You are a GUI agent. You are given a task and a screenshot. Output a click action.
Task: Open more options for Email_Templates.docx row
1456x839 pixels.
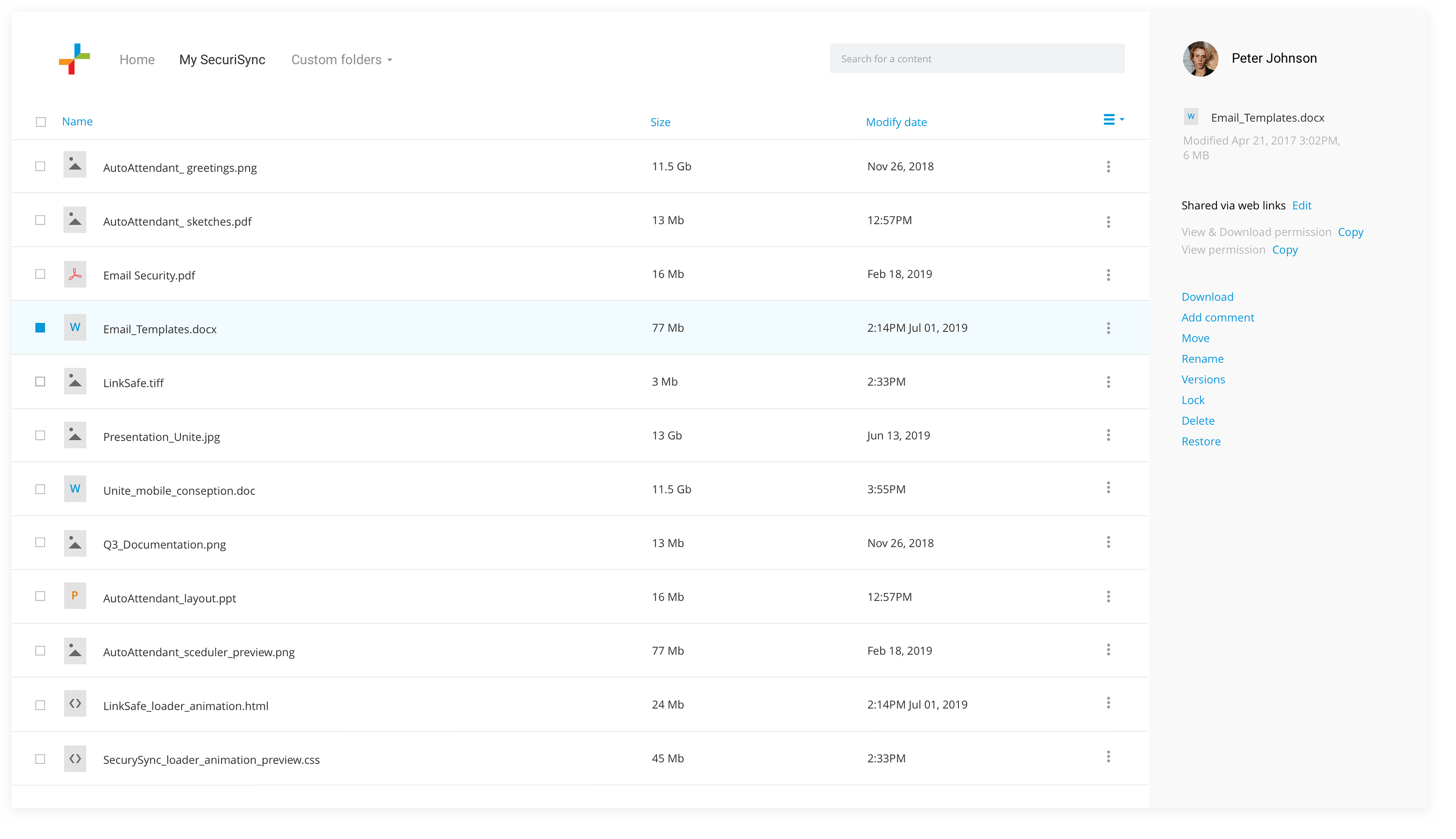1108,328
